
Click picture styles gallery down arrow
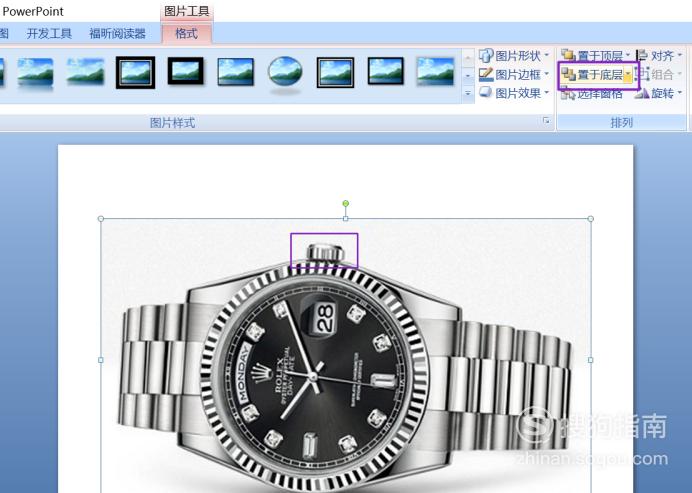coord(468,75)
